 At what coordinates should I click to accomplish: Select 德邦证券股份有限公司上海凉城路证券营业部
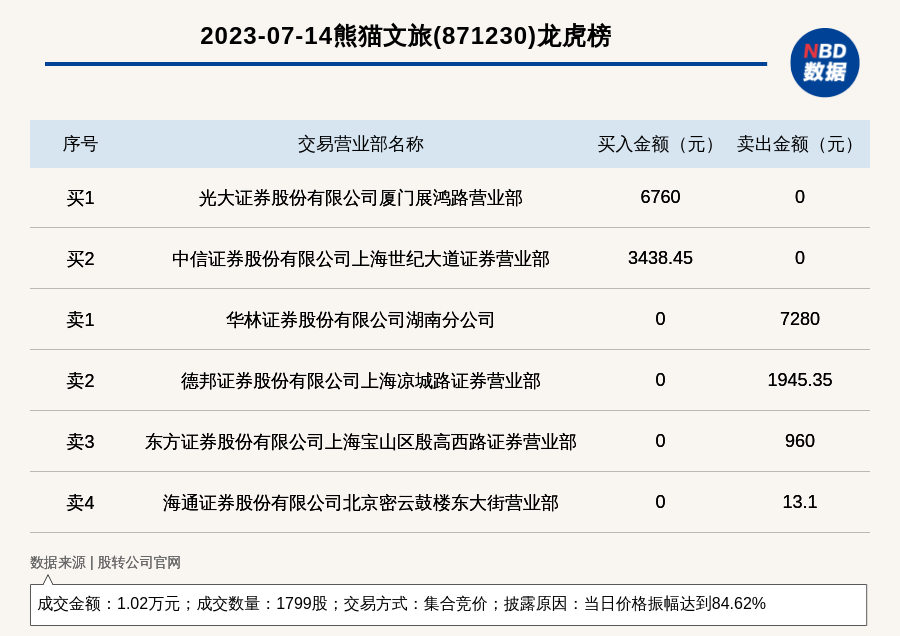point(360,381)
